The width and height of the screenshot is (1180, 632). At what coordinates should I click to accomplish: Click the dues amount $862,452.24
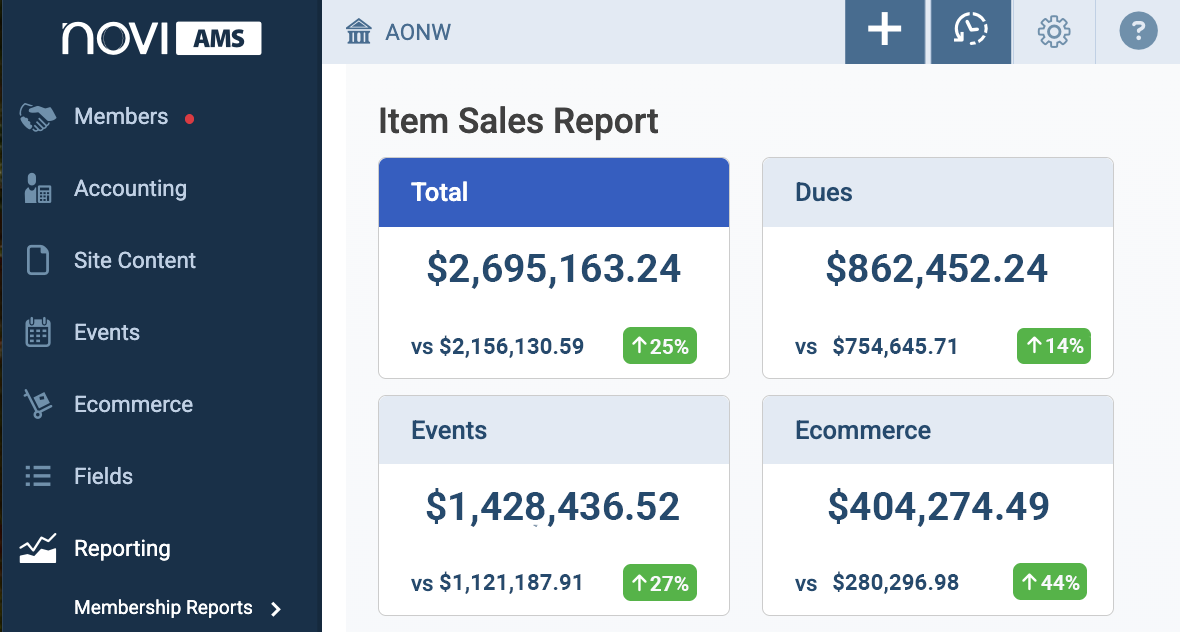point(937,269)
